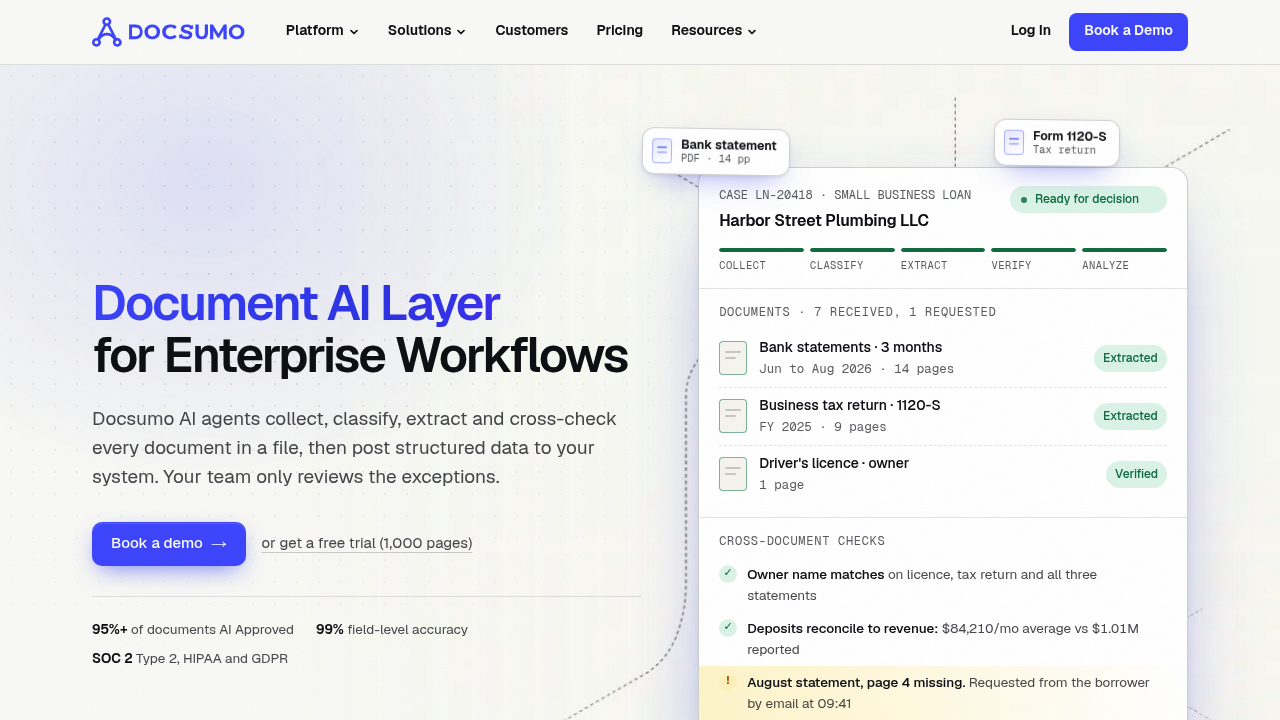Screen dimensions: 1280x720
Task: Click the Business tax return document icon
Action: point(733,416)
